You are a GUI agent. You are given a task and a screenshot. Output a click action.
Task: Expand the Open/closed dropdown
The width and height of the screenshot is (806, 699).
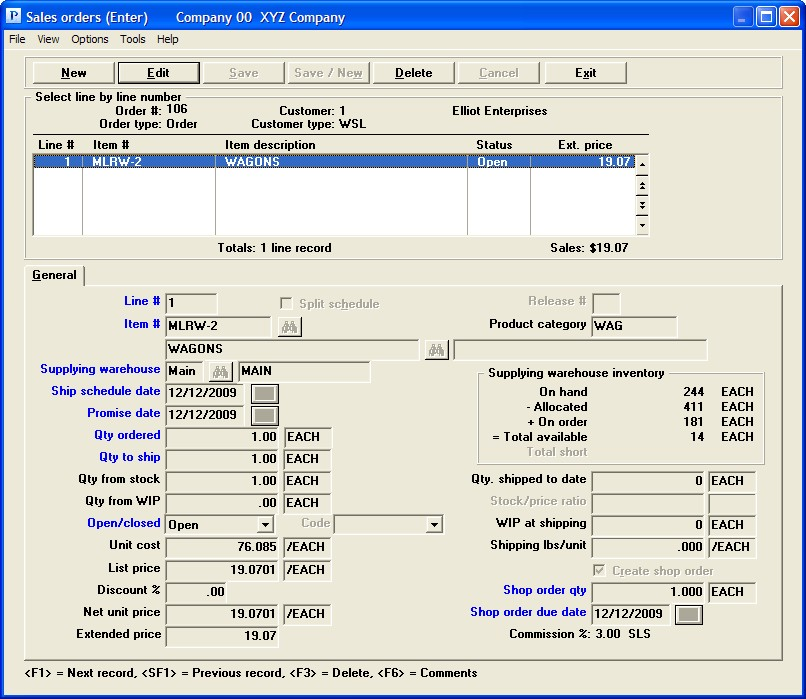coord(264,525)
